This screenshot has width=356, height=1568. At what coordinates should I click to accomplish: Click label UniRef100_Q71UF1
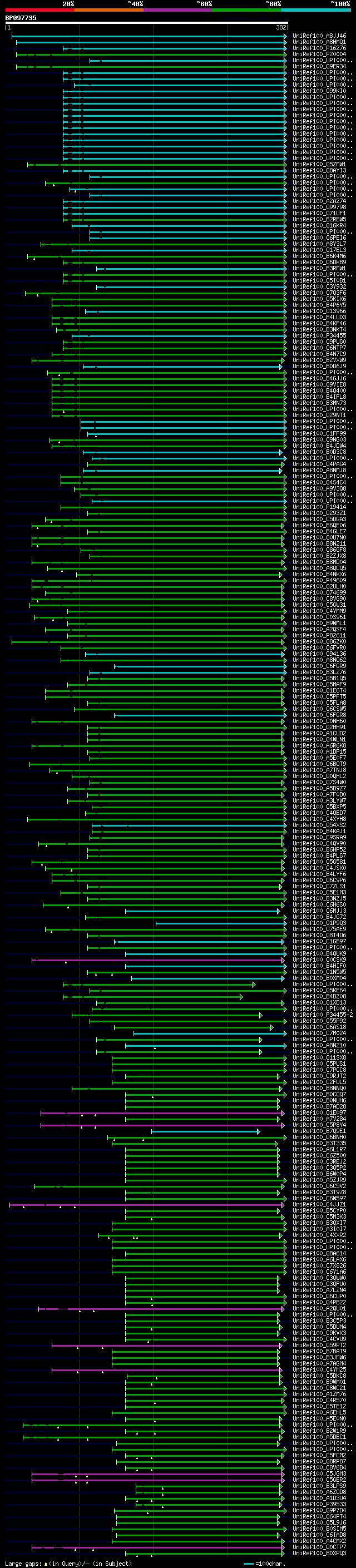click(x=319, y=214)
